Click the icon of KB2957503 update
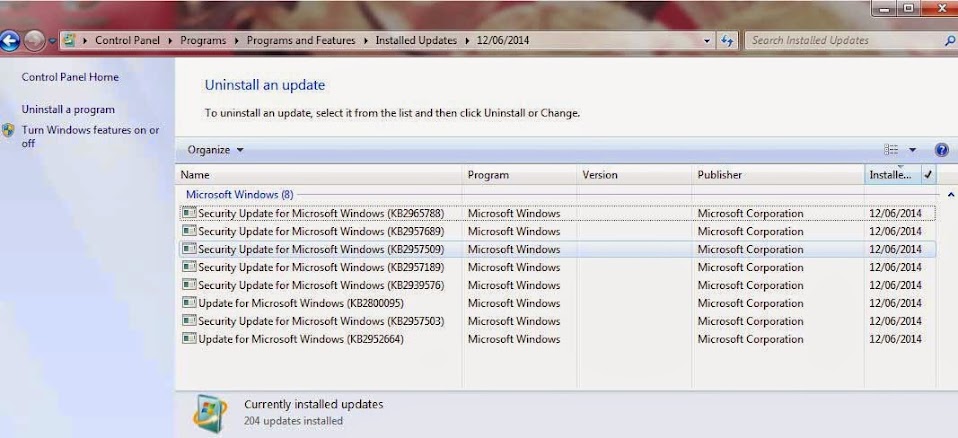The height and width of the screenshot is (438, 958). (189, 321)
